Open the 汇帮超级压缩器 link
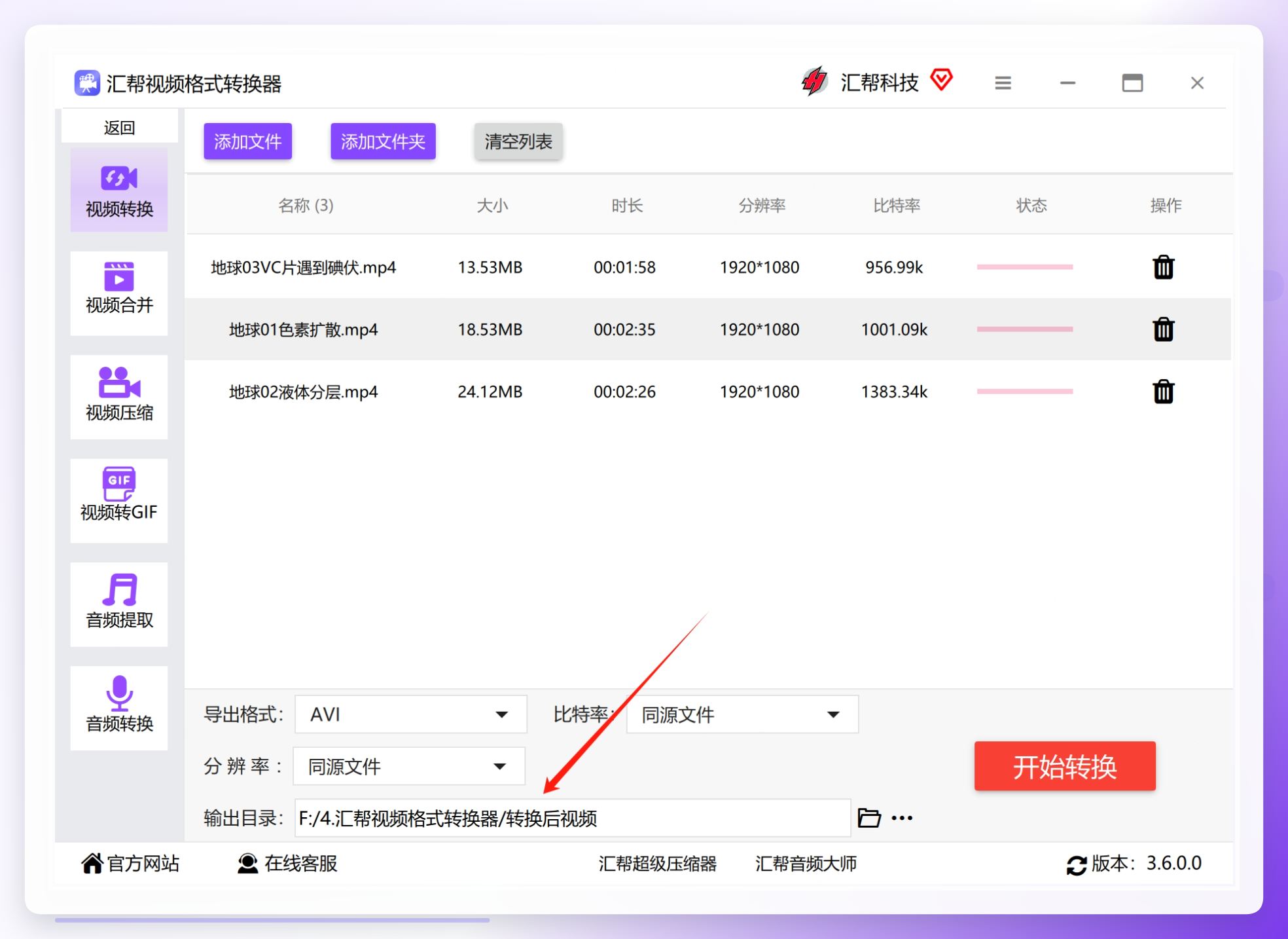This screenshot has width=1288, height=939. 657,864
